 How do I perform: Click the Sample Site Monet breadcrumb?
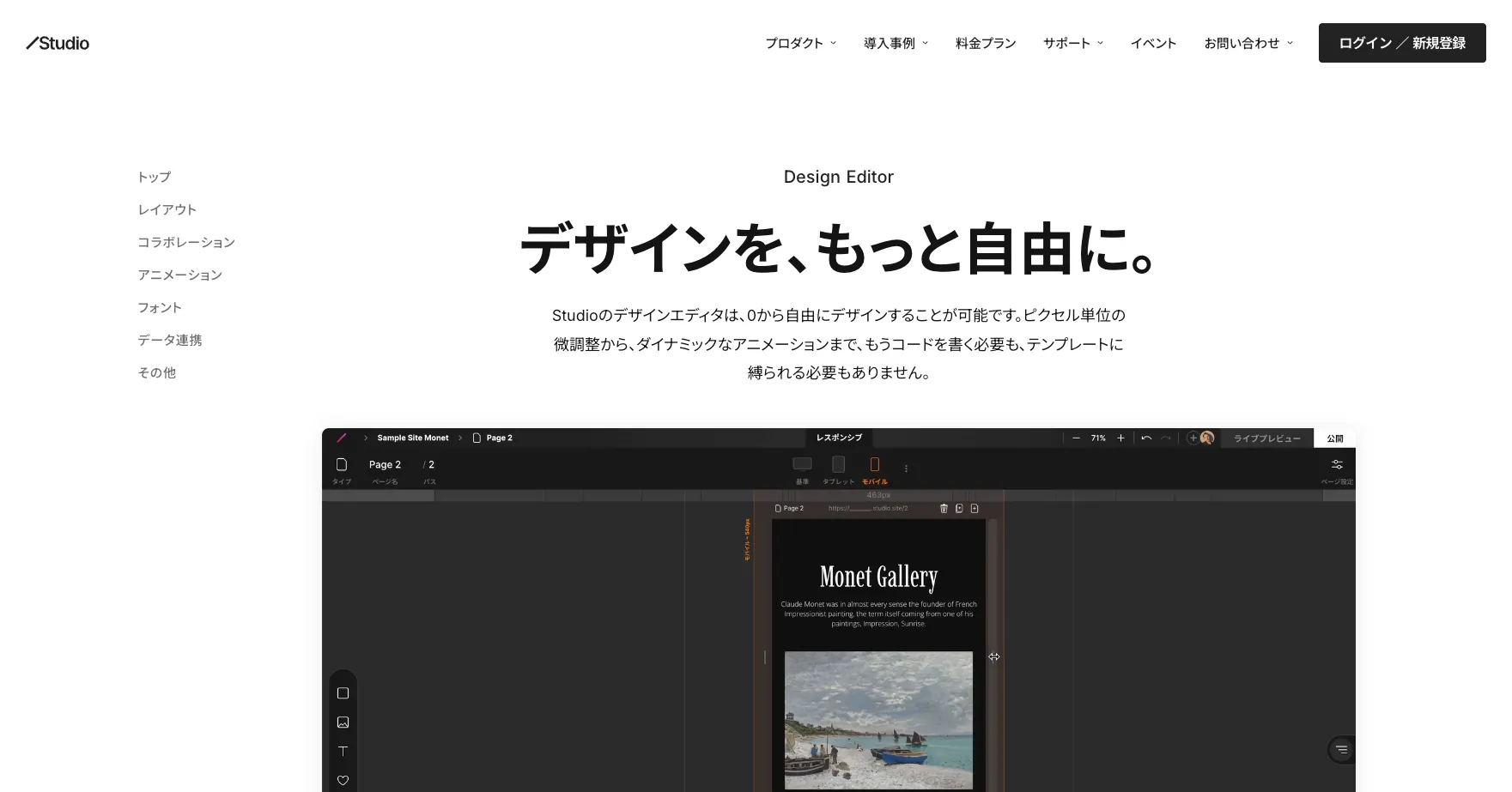coord(413,438)
